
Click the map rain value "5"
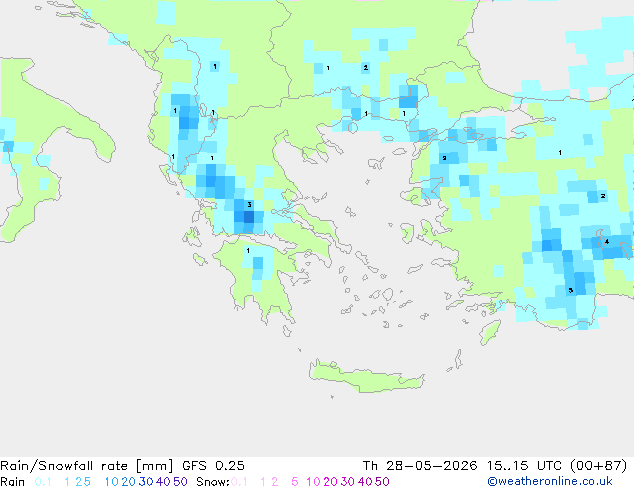(x=571, y=290)
